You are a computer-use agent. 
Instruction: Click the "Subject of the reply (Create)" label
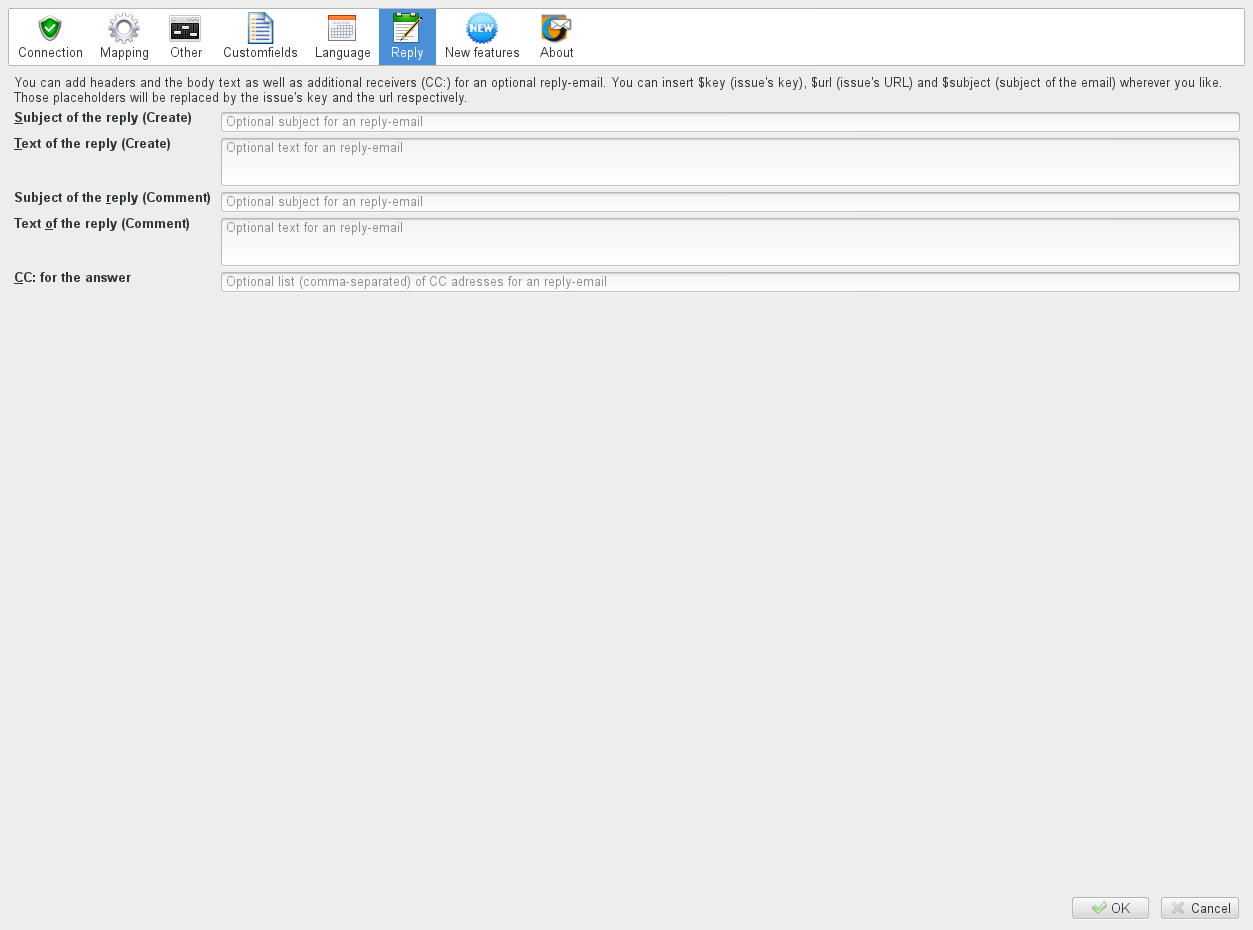pyautogui.click(x=103, y=118)
